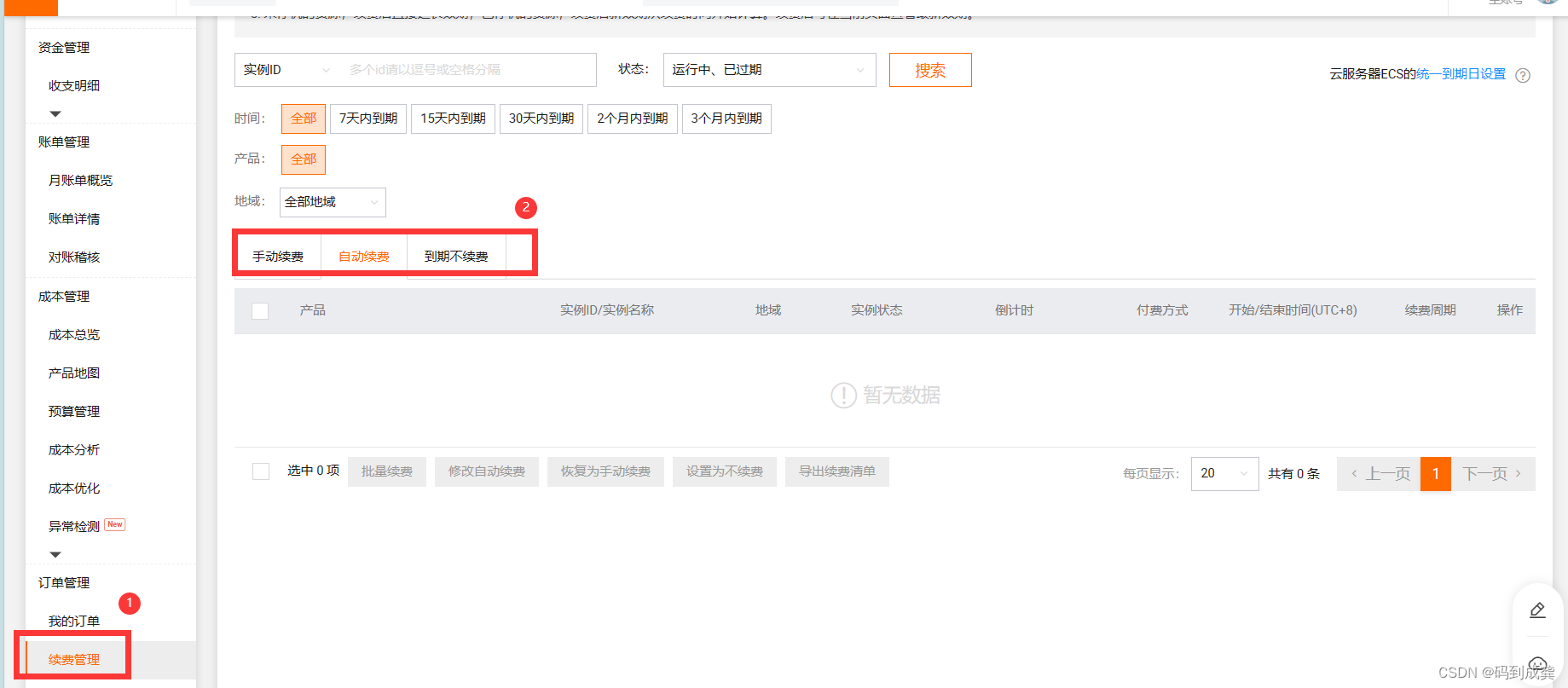1568x688 pixels.
Task: Open 月账单概览 in the sidebar
Action: point(80,181)
